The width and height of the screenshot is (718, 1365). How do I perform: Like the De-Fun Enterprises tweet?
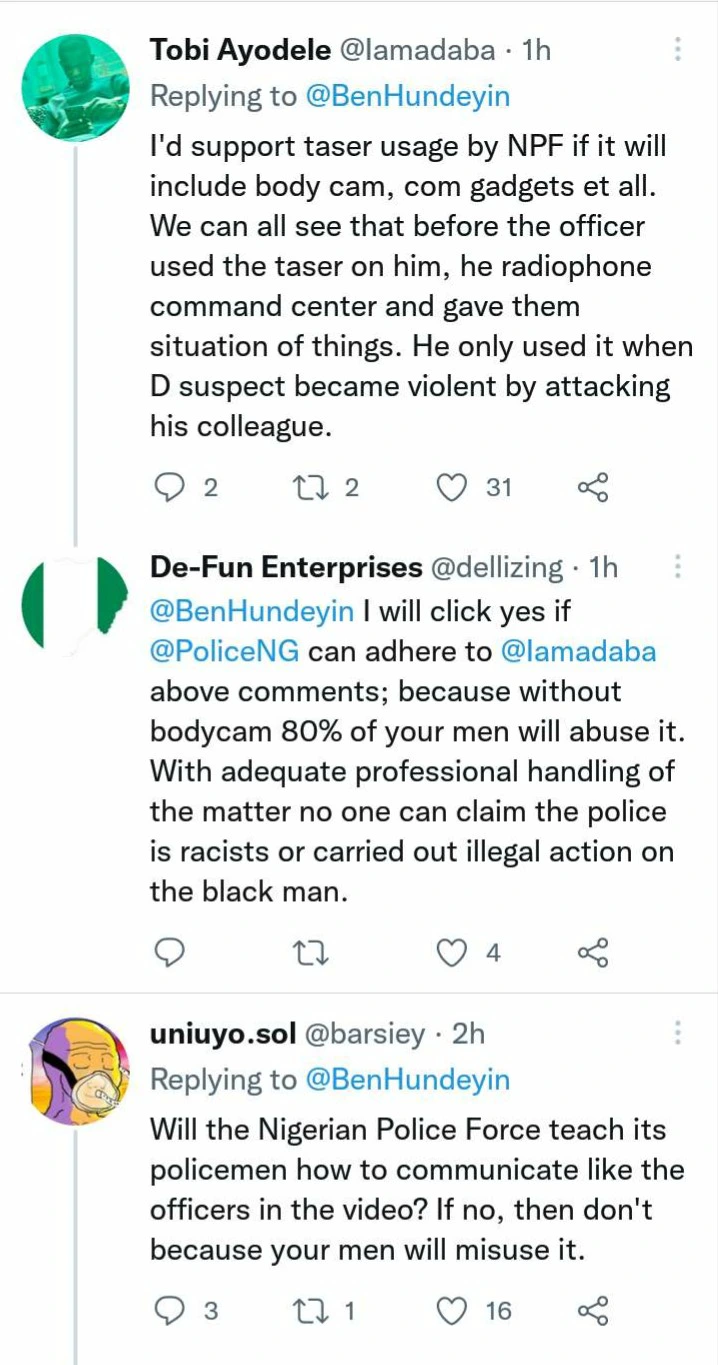(454, 953)
